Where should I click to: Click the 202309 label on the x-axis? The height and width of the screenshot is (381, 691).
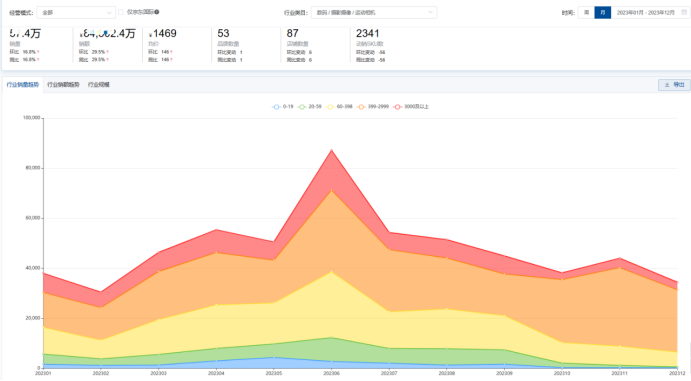coord(504,373)
